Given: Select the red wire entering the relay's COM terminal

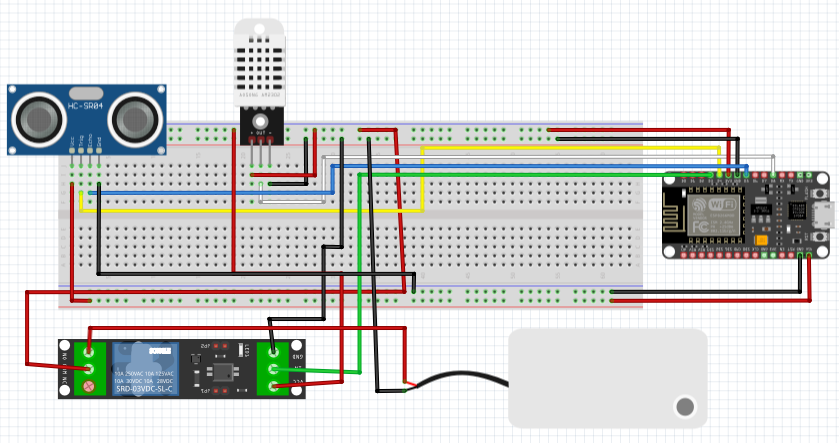Looking at the screenshot, I should point(27,329).
